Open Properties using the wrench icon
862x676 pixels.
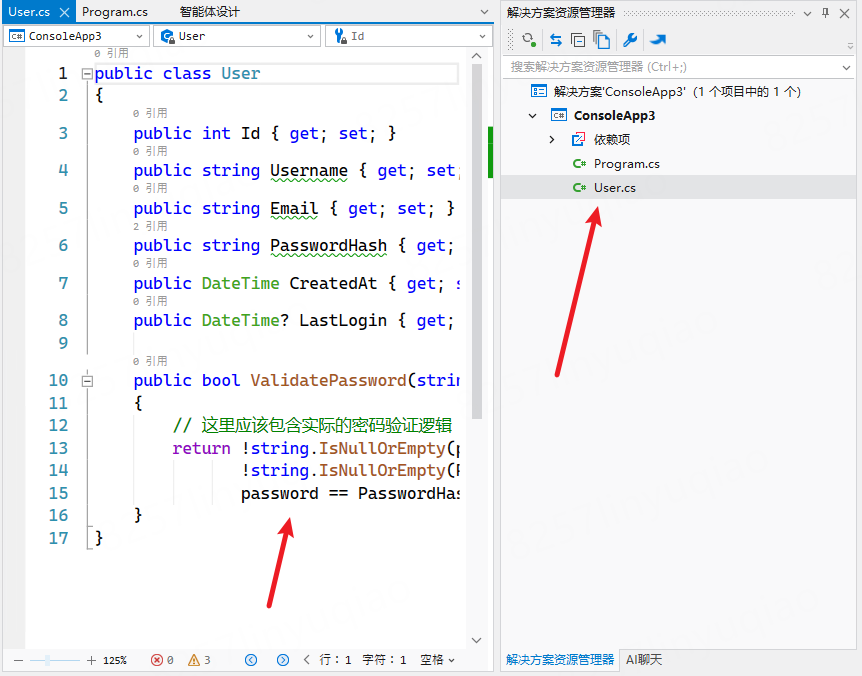coord(630,40)
